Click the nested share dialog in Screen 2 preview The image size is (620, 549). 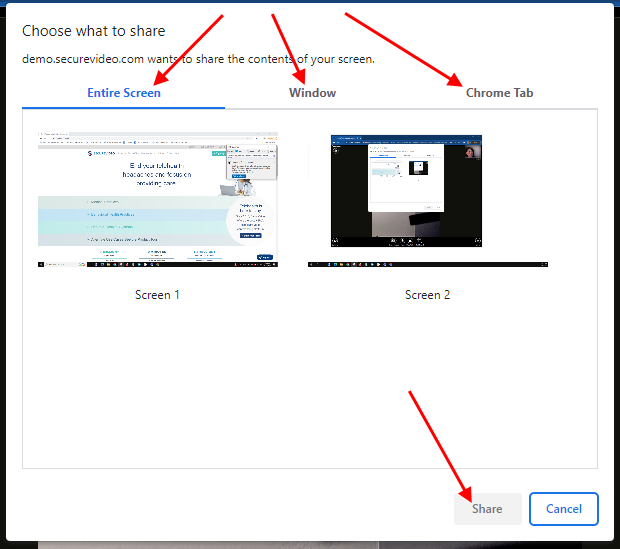coord(398,175)
